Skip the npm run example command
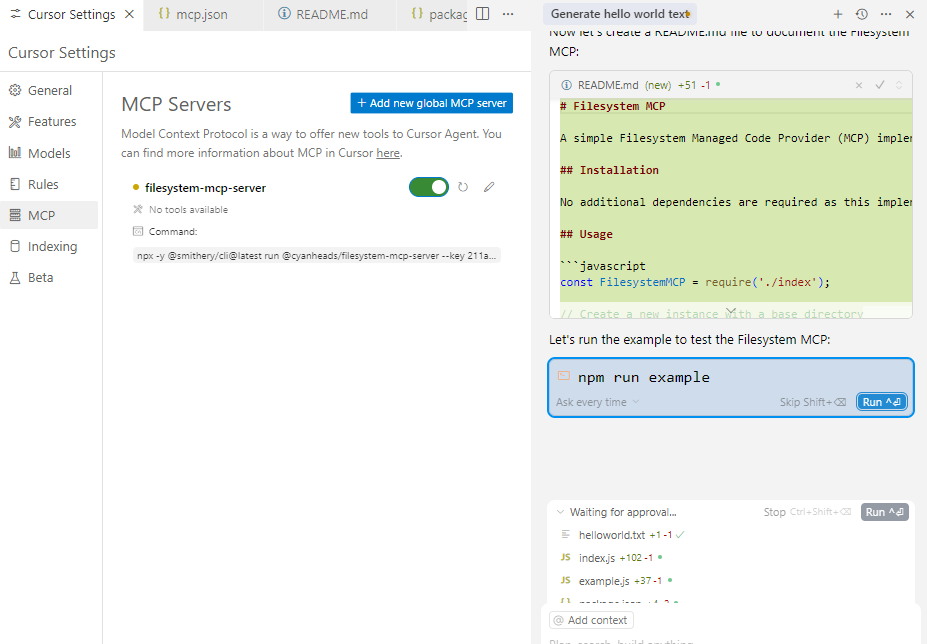This screenshot has width=927, height=644. coord(813,402)
